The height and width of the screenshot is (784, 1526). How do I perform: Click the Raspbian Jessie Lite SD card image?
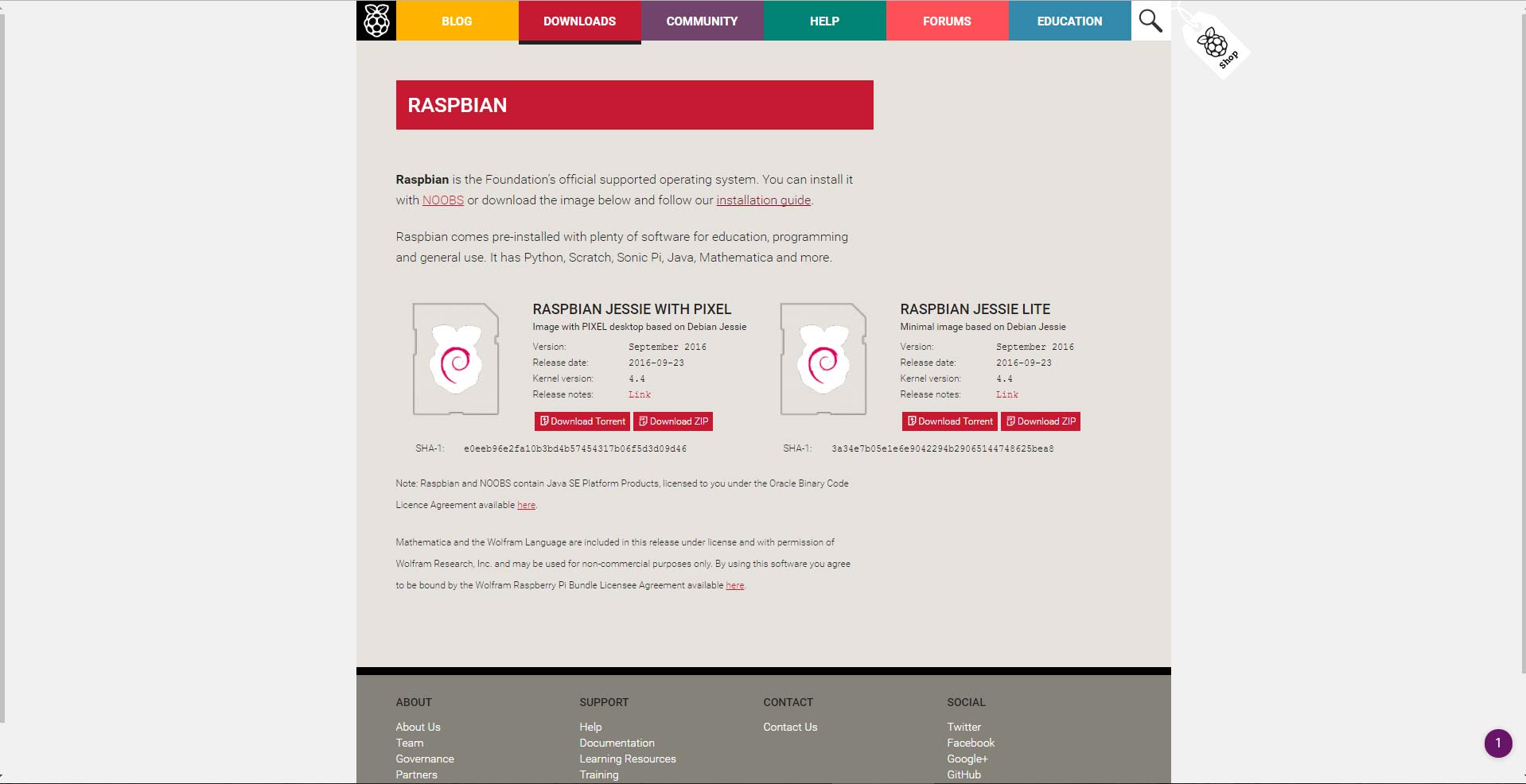pyautogui.click(x=823, y=359)
